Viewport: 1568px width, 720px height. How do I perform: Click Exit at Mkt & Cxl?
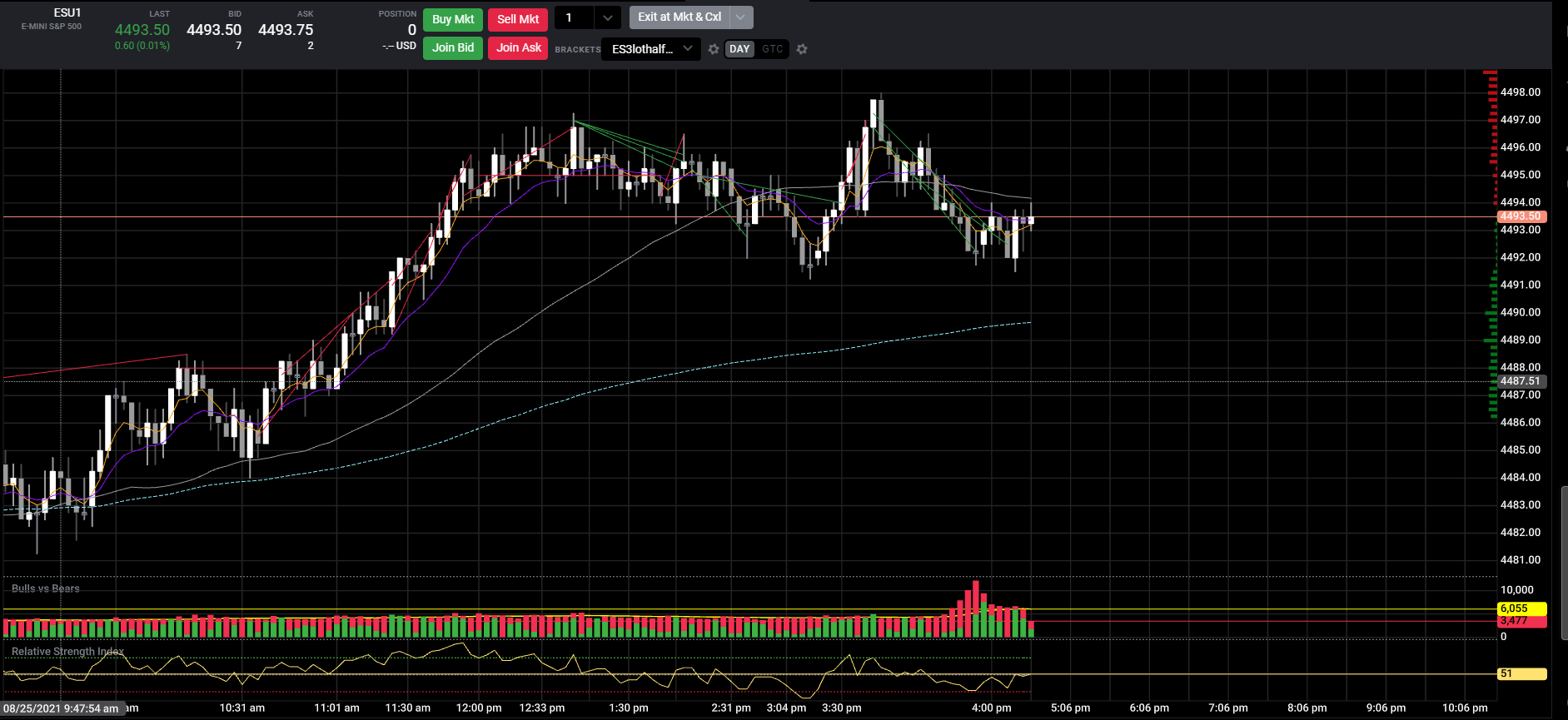coord(679,17)
